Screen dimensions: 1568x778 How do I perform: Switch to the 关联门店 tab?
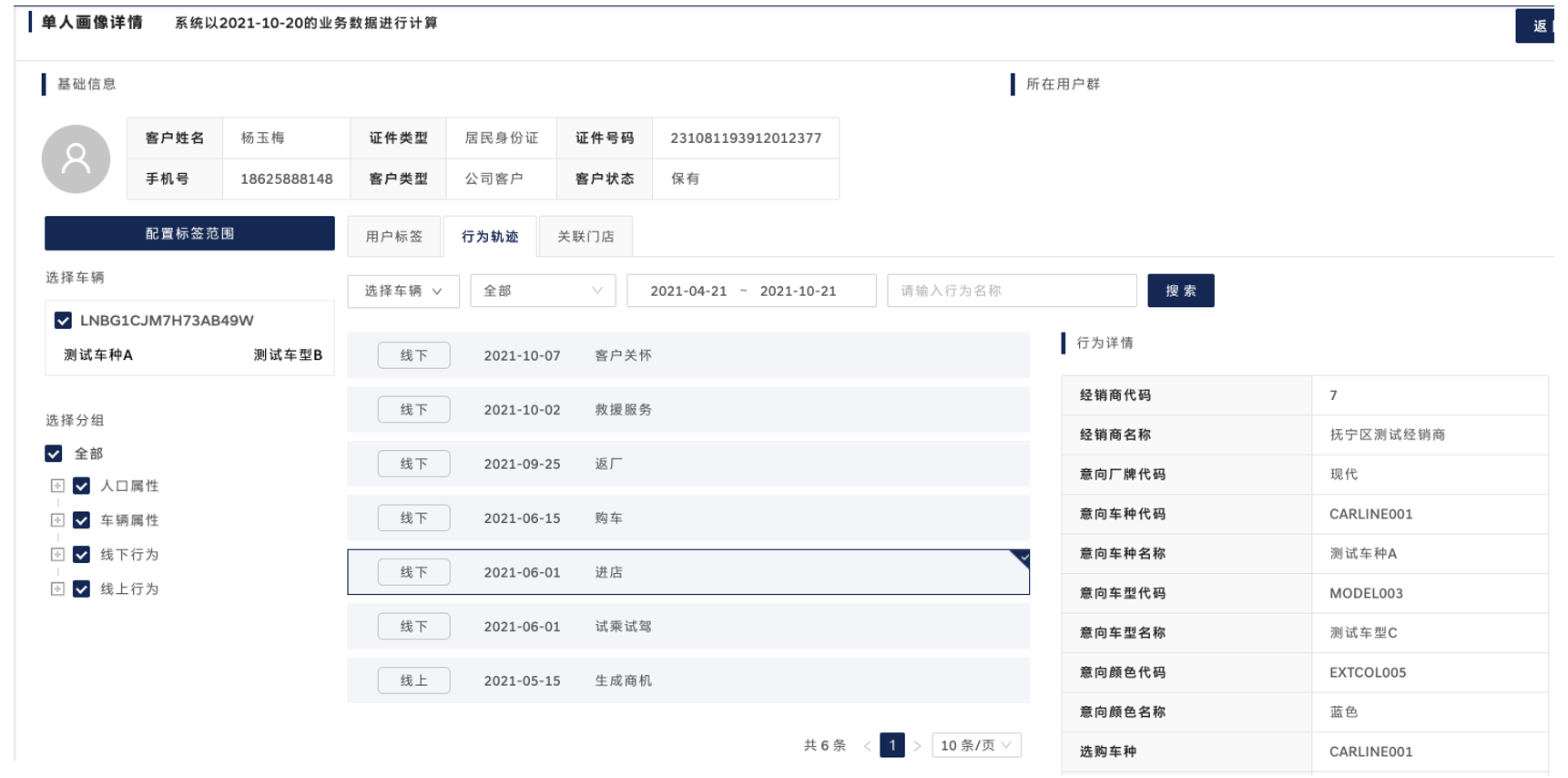585,237
